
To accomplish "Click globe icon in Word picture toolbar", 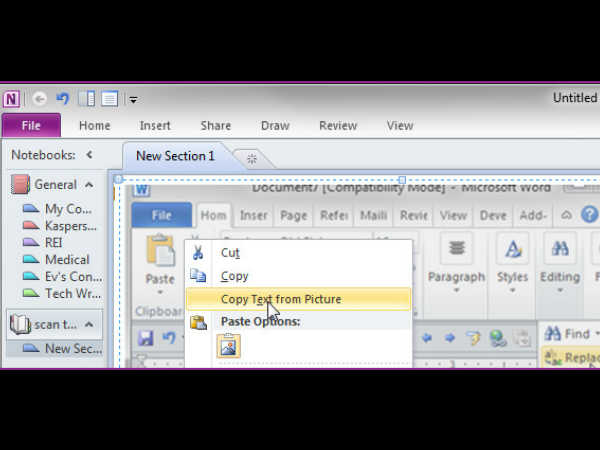I will [x=498, y=338].
